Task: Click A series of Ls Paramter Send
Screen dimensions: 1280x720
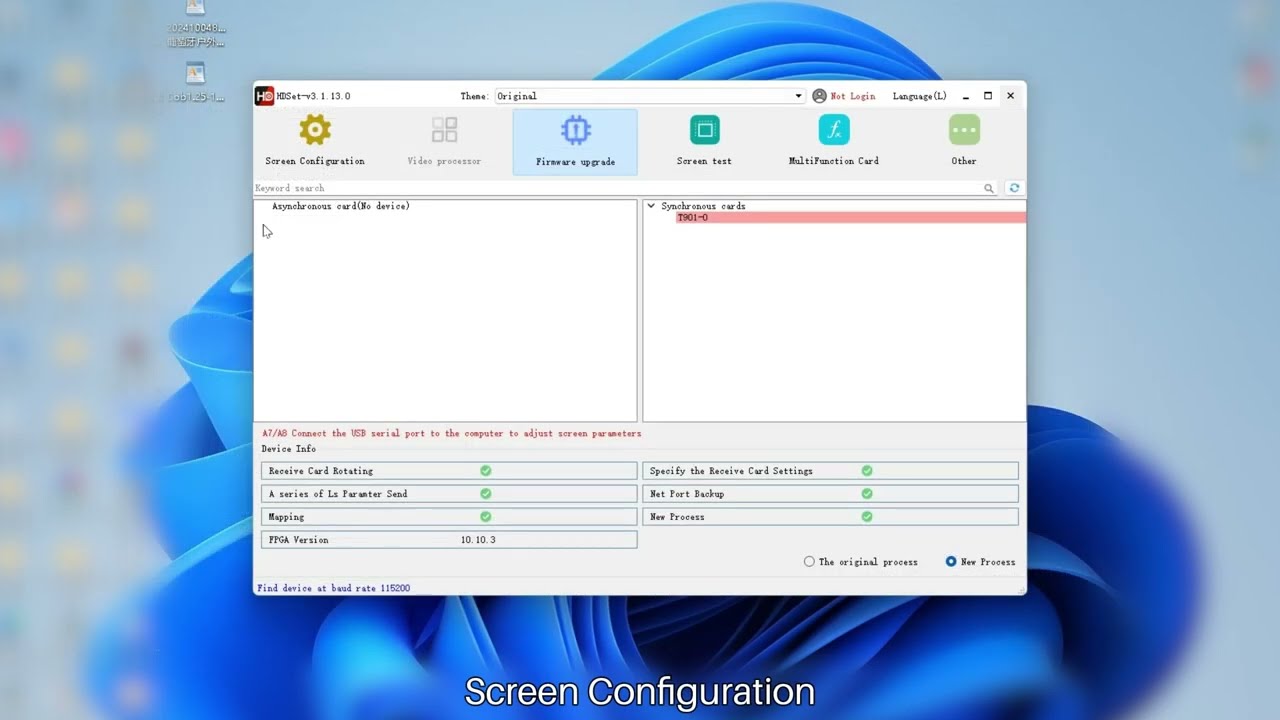Action: 449,493
